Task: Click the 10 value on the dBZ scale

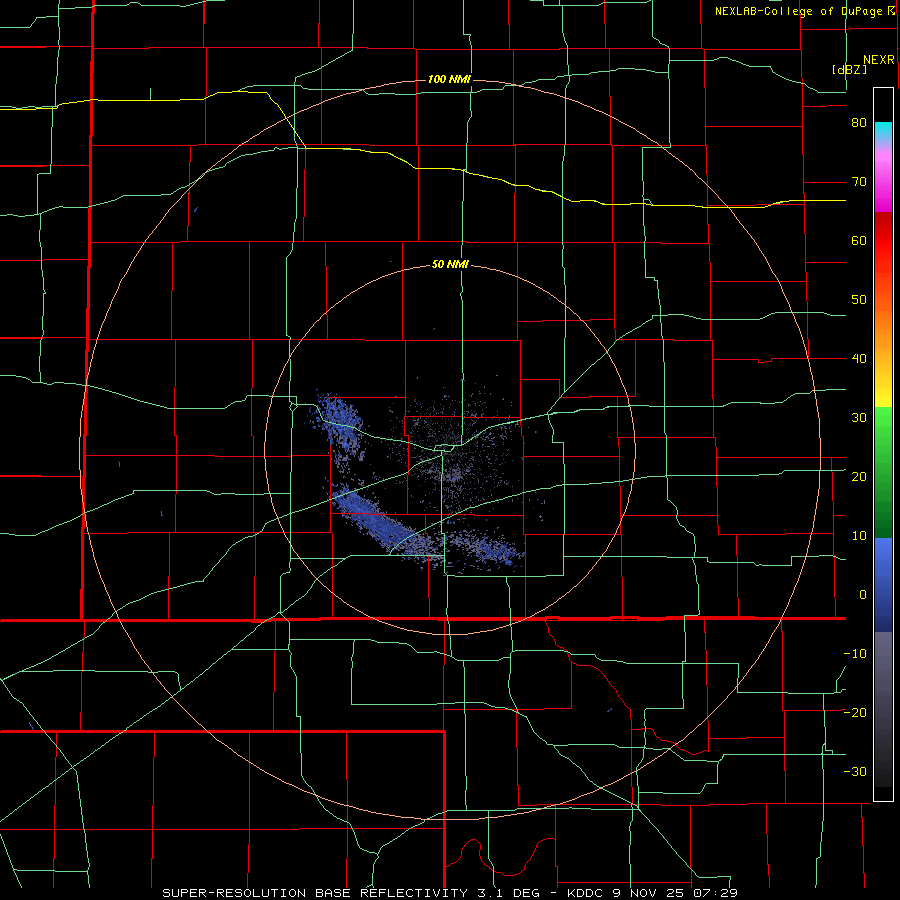Action: tap(859, 536)
